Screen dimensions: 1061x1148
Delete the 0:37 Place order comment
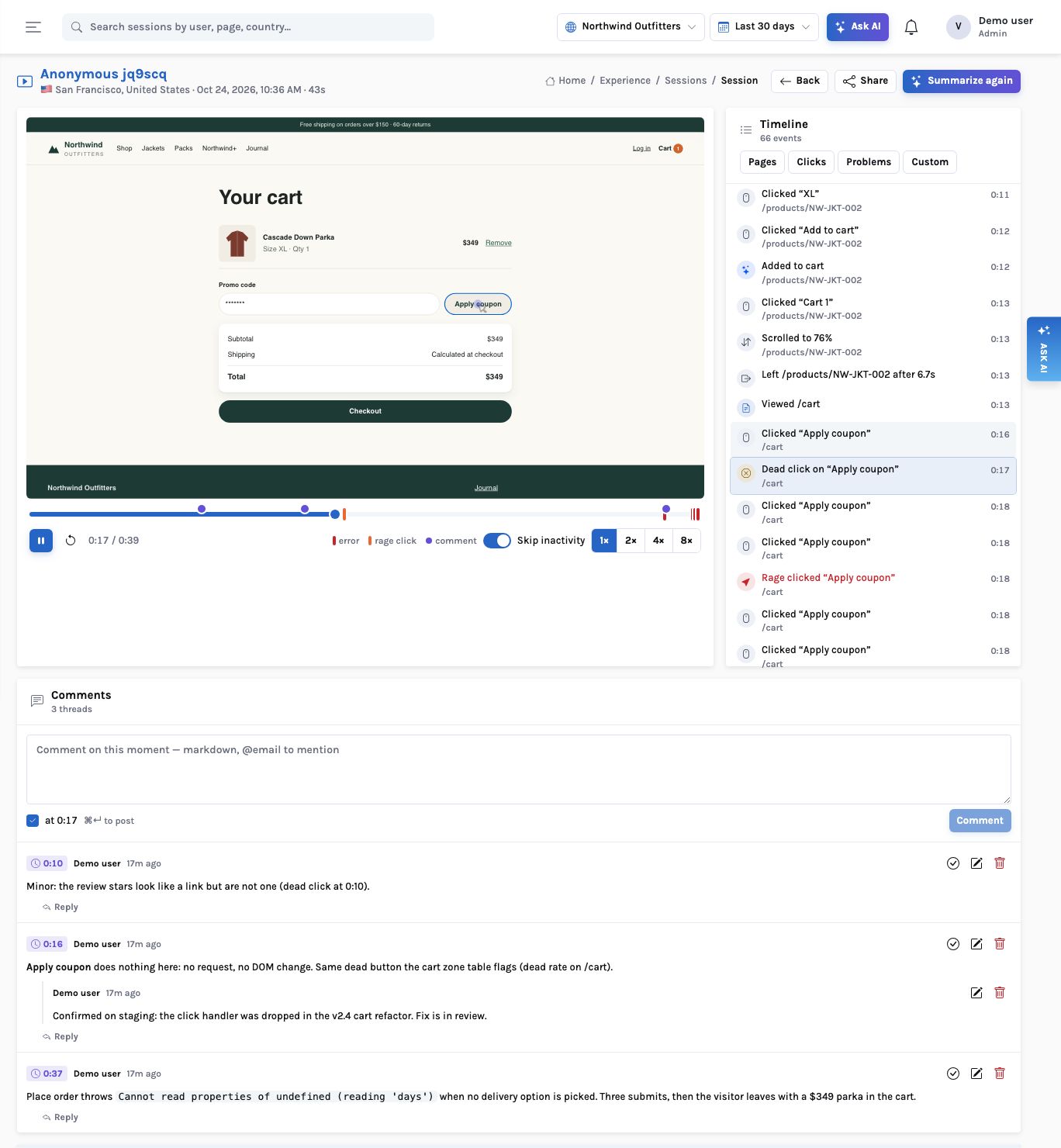[x=1000, y=1074]
